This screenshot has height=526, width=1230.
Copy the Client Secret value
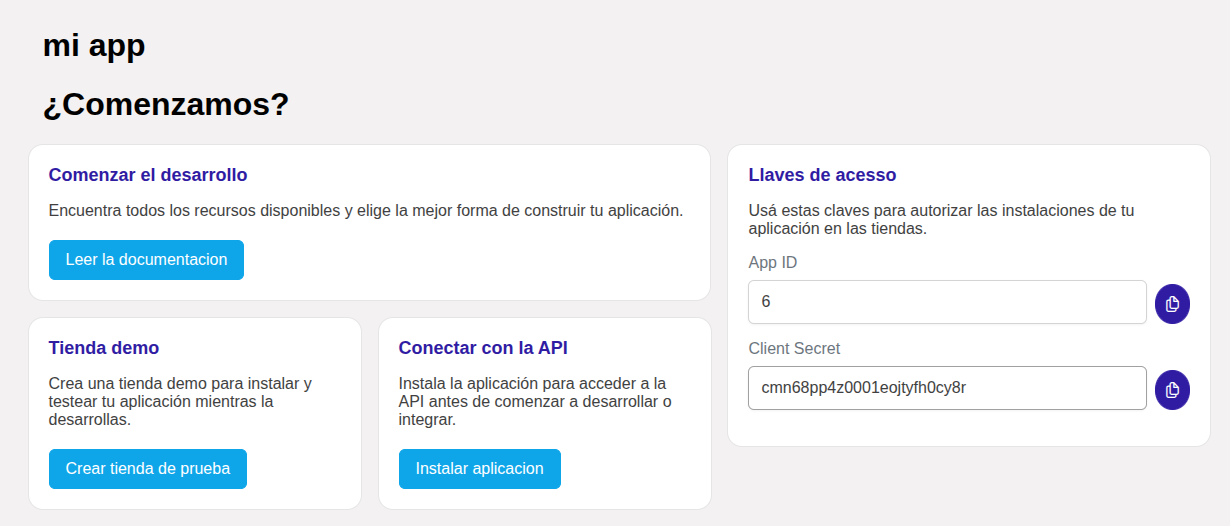(1172, 389)
